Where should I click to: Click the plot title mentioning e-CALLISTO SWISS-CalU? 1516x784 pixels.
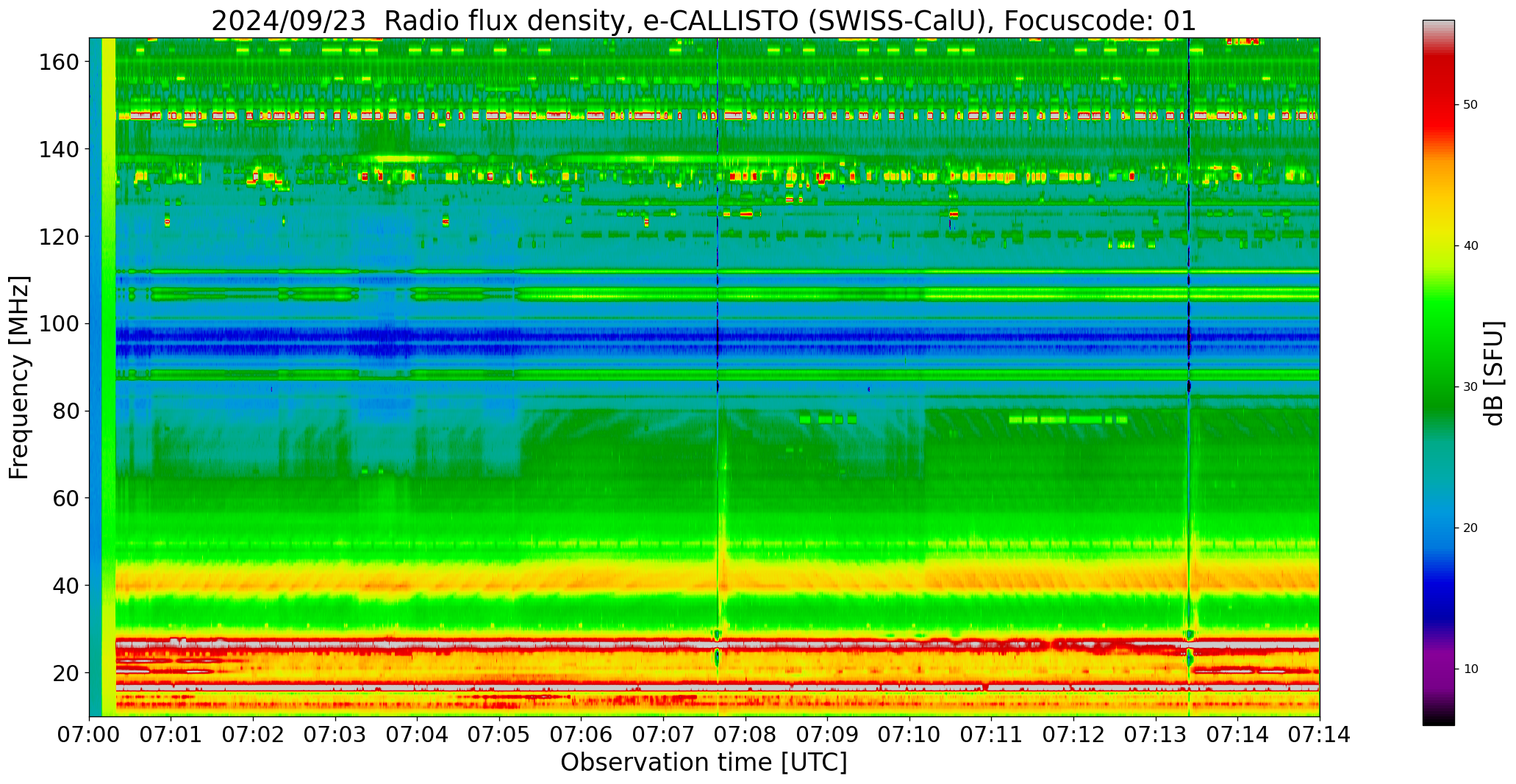(704, 21)
